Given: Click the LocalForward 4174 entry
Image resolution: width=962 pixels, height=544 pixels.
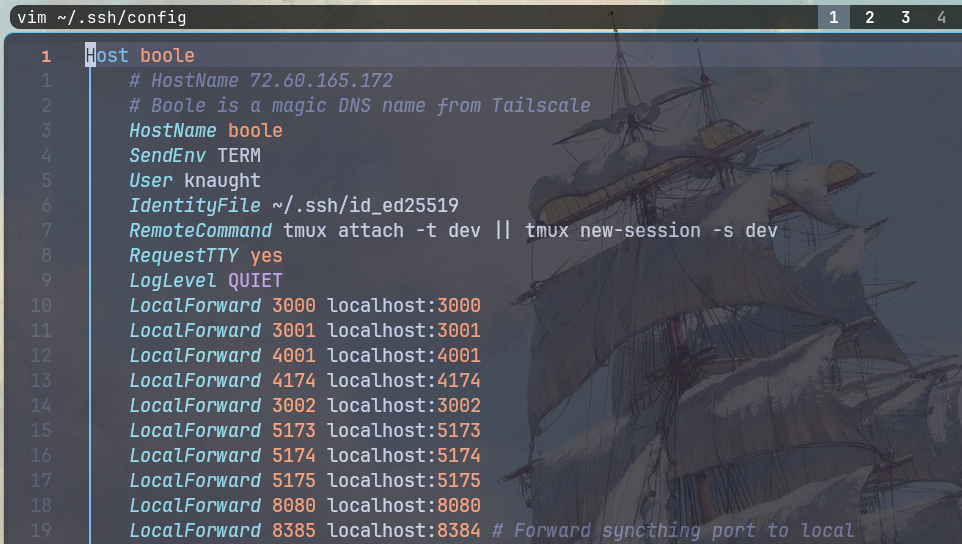Looking at the screenshot, I should (305, 380).
